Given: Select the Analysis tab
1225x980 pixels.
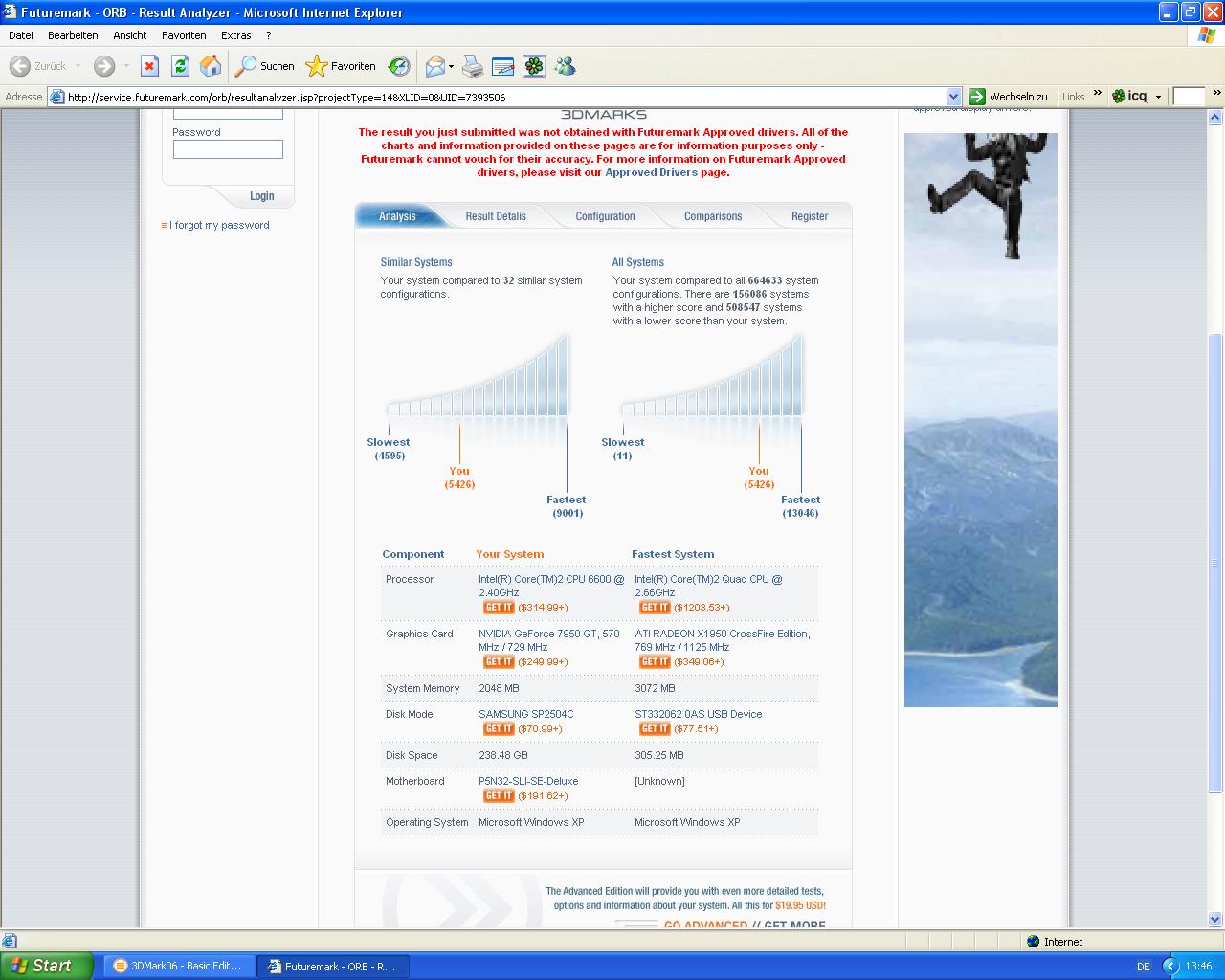Looking at the screenshot, I should tap(397, 216).
